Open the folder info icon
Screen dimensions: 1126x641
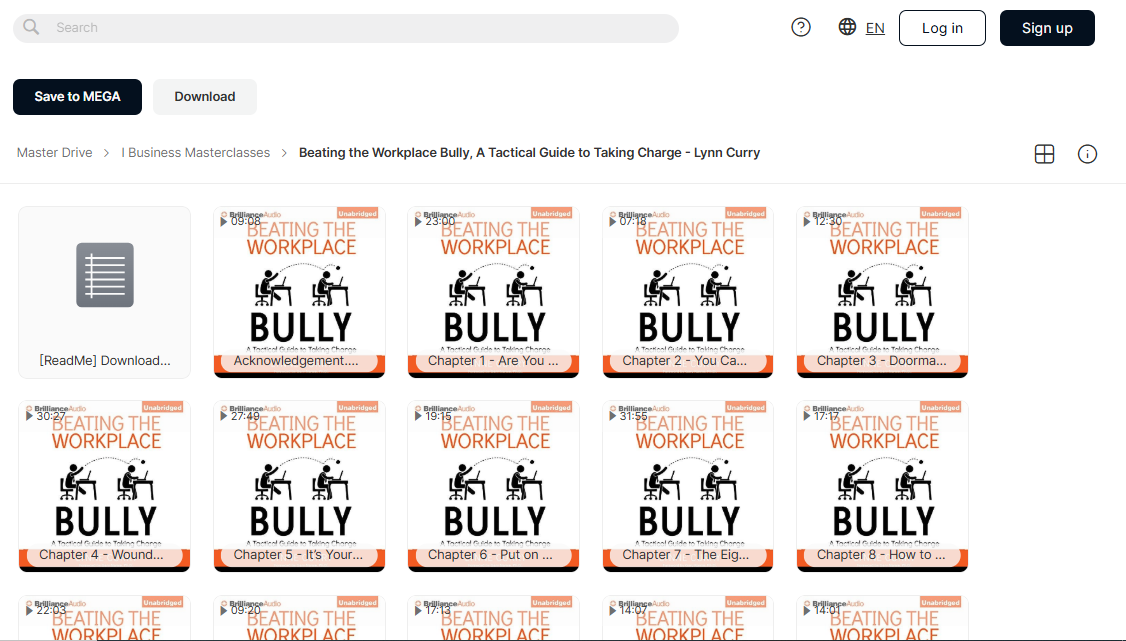pyautogui.click(x=1087, y=154)
